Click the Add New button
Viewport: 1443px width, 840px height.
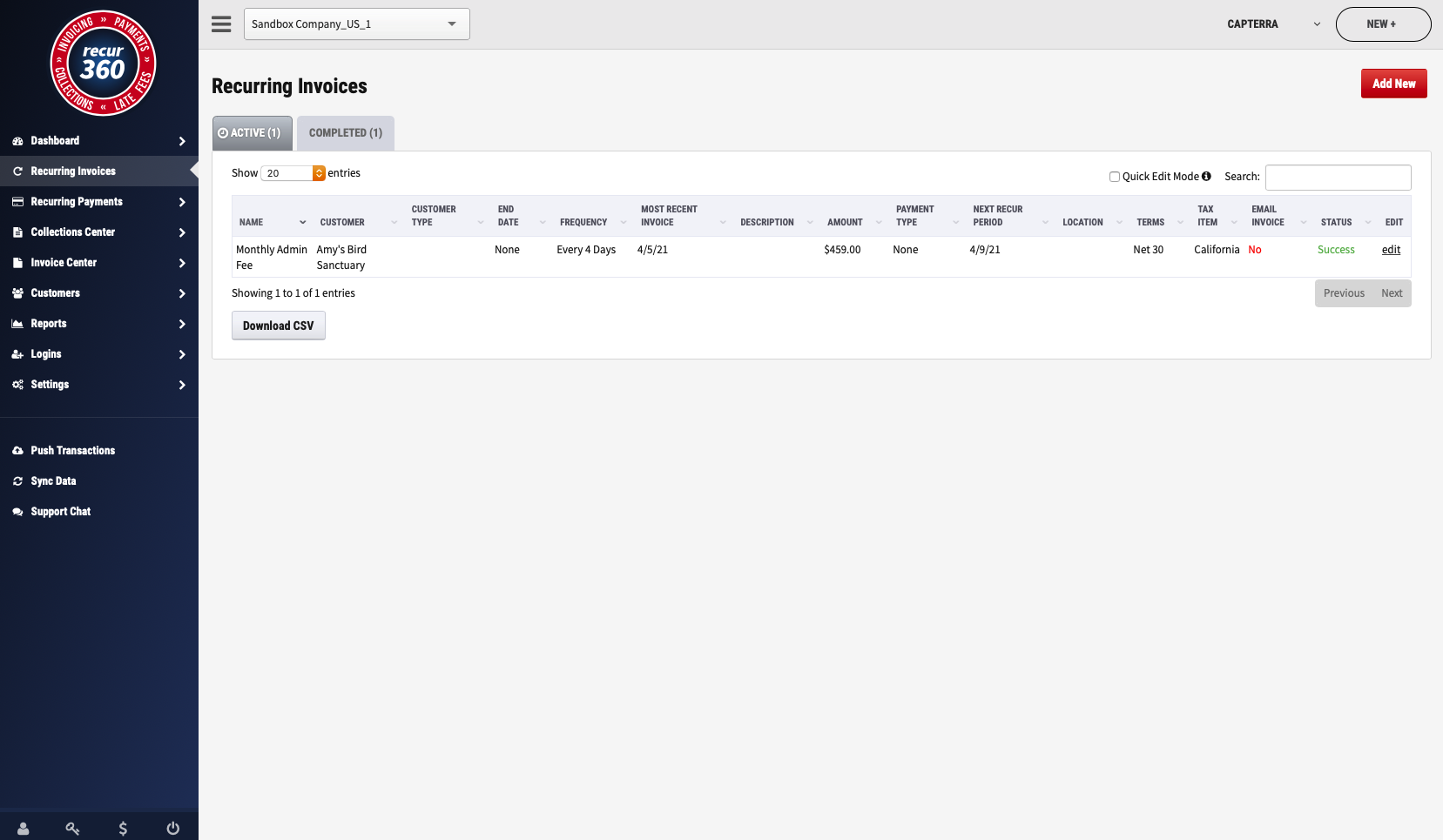click(1394, 83)
